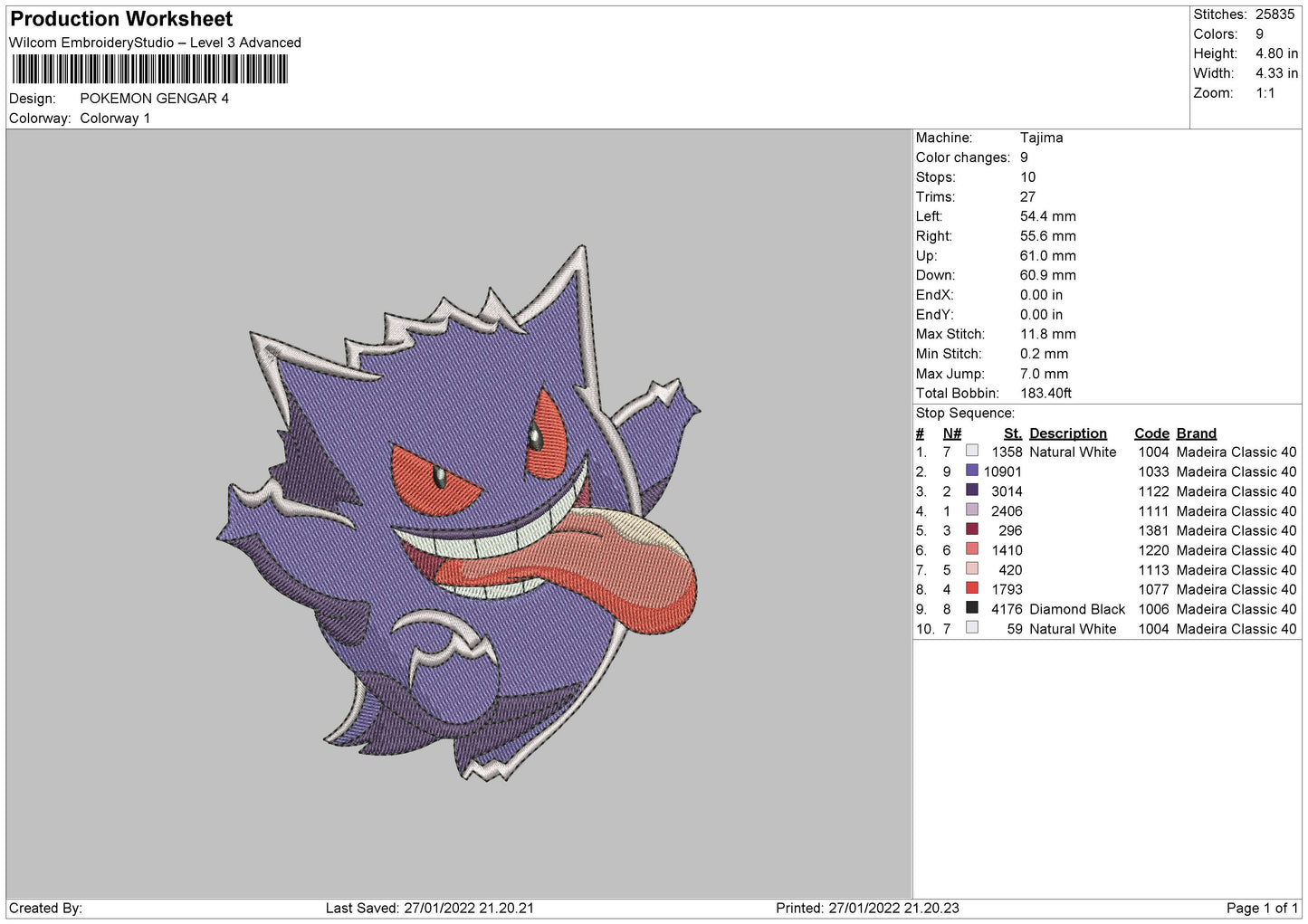Click the Width value 4.33 in
Viewport: 1308px width, 924px height.
pos(1276,73)
